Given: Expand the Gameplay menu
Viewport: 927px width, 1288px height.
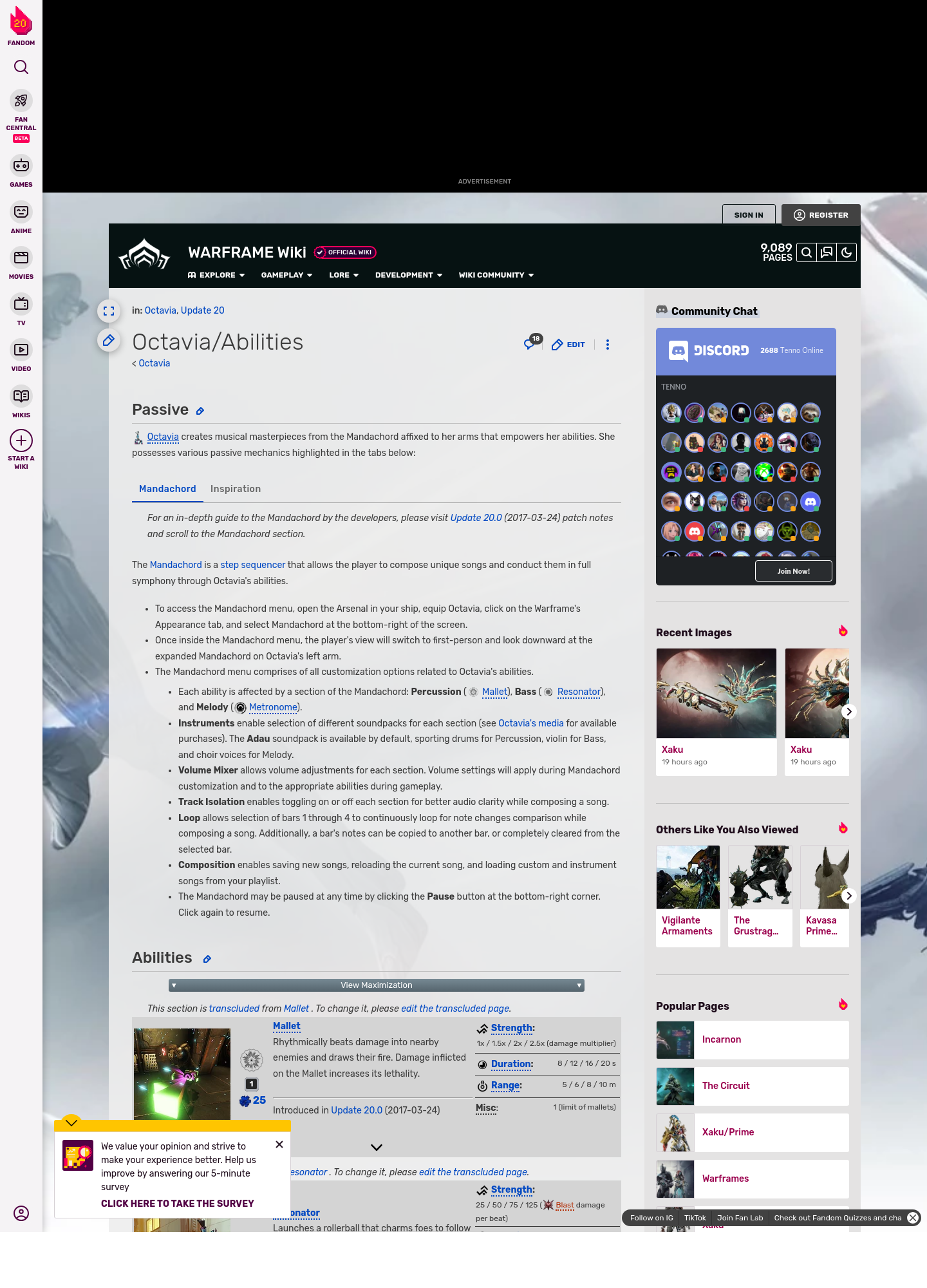Looking at the screenshot, I should (286, 275).
